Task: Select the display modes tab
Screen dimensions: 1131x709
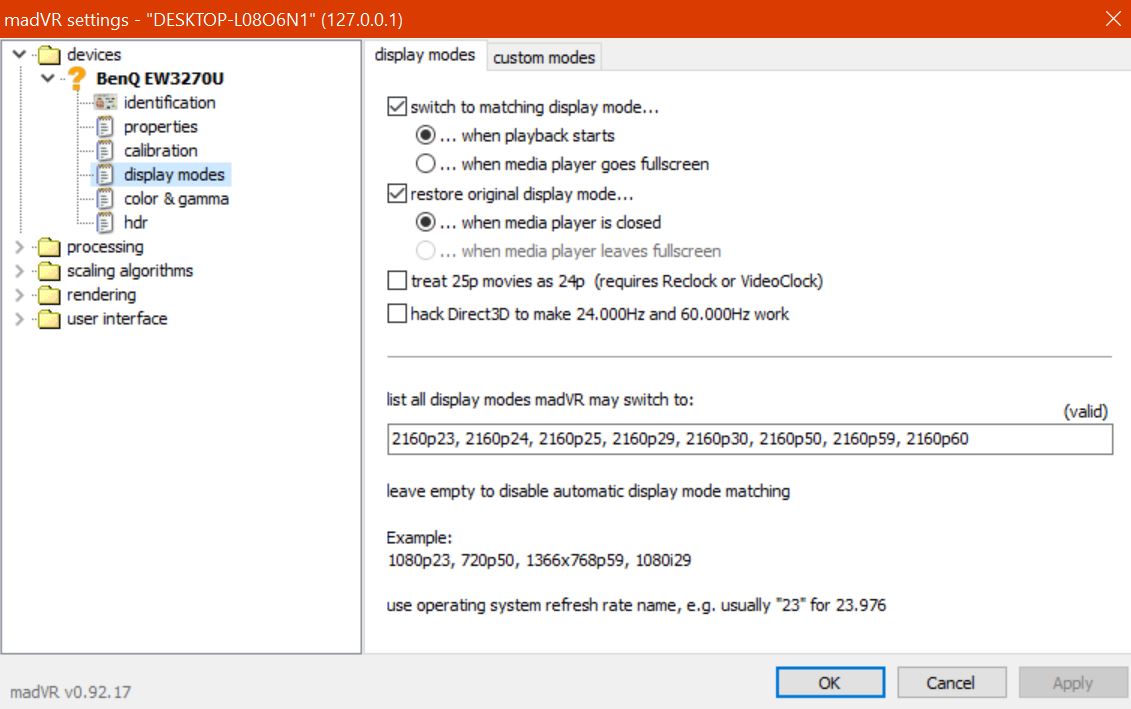Action: pos(425,56)
